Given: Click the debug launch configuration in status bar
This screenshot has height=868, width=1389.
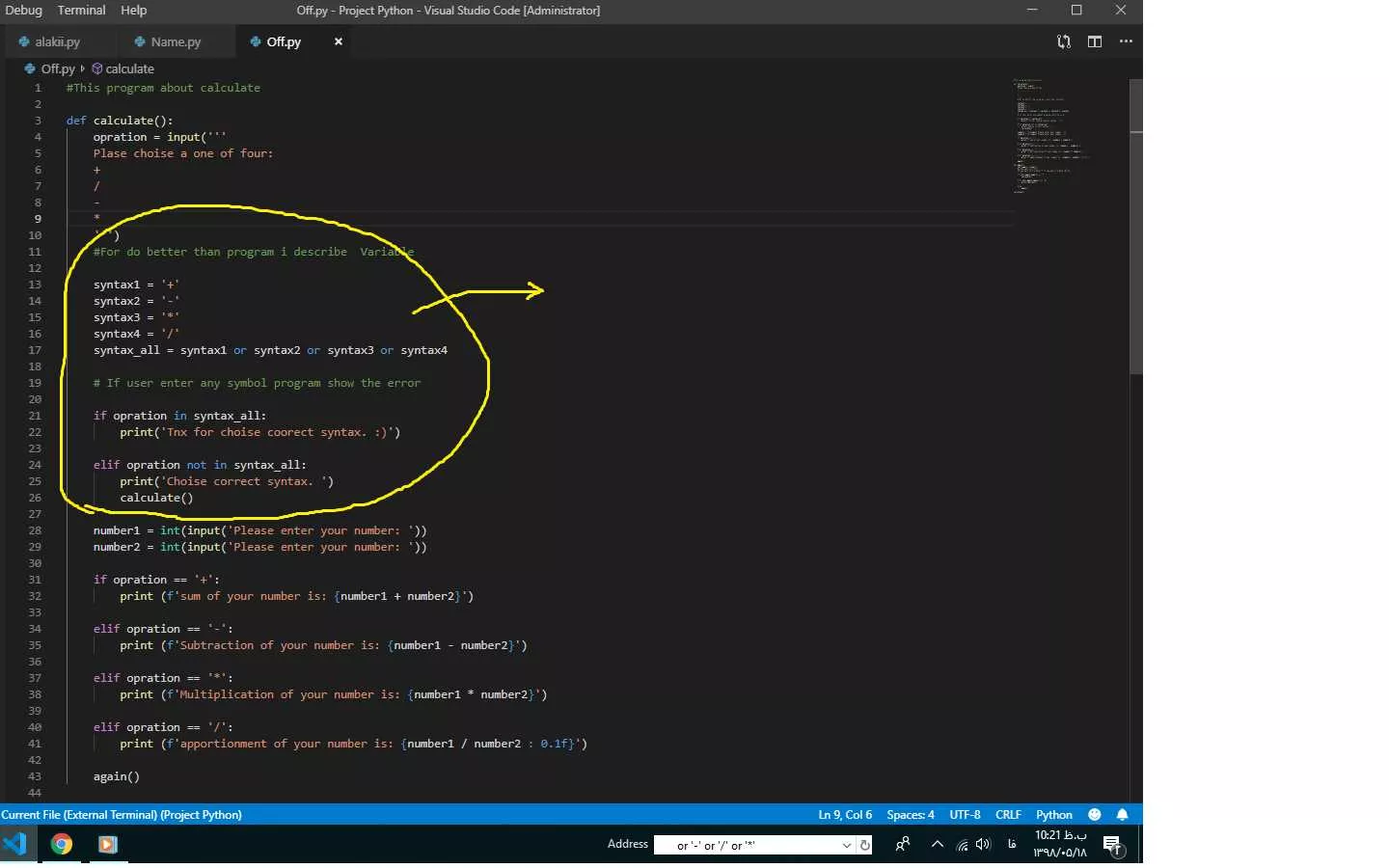Looking at the screenshot, I should pos(122,815).
